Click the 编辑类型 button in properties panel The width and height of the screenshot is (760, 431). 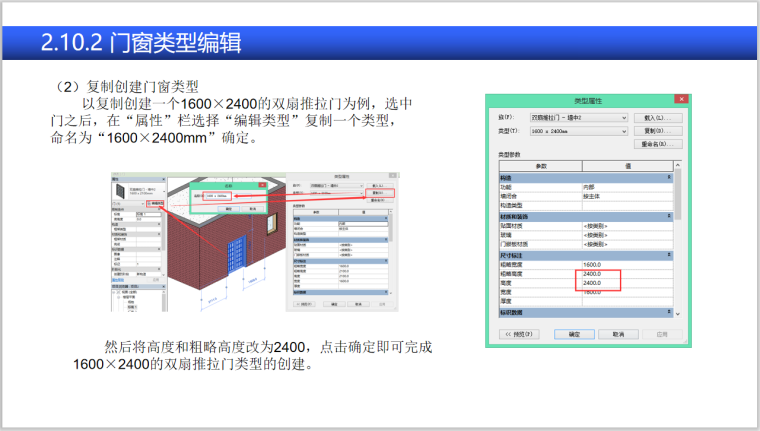[154, 203]
